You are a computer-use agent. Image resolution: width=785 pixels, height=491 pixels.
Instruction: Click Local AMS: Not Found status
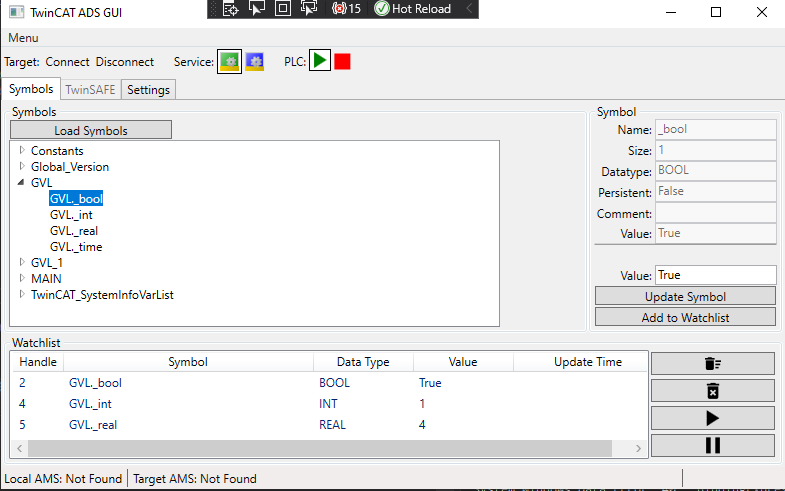coord(63,479)
